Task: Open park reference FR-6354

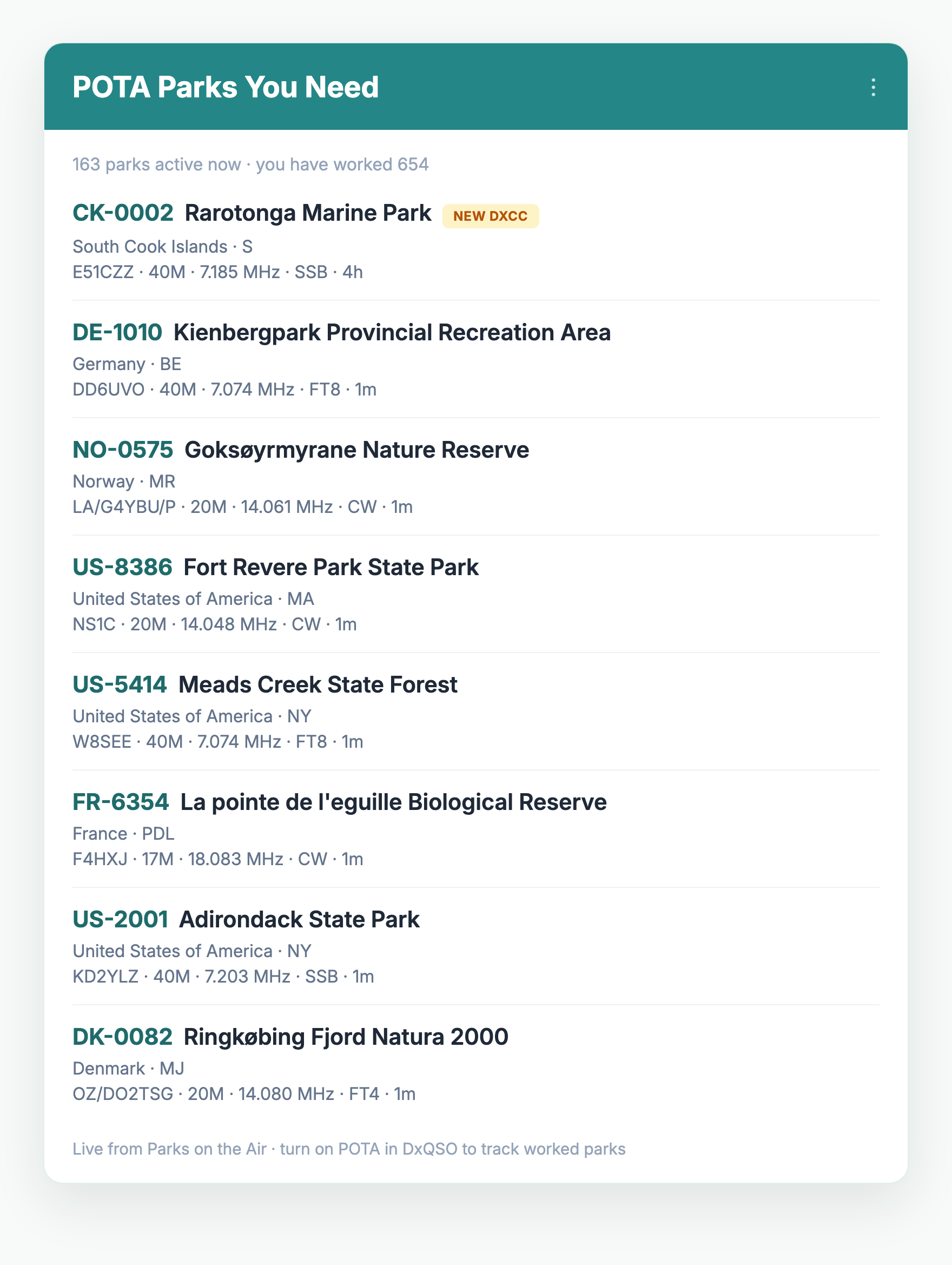Action: (x=121, y=802)
